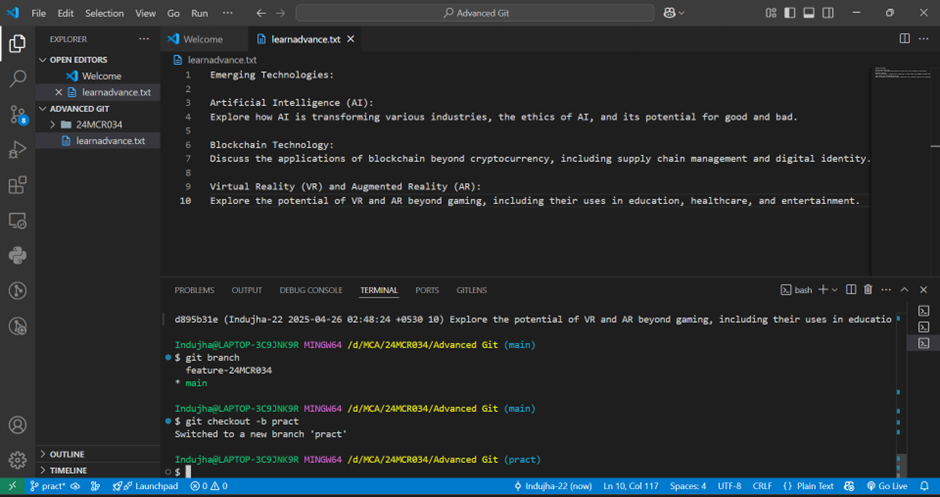
Task: Publish branch via cloud icon in status bar
Action: click(76, 486)
